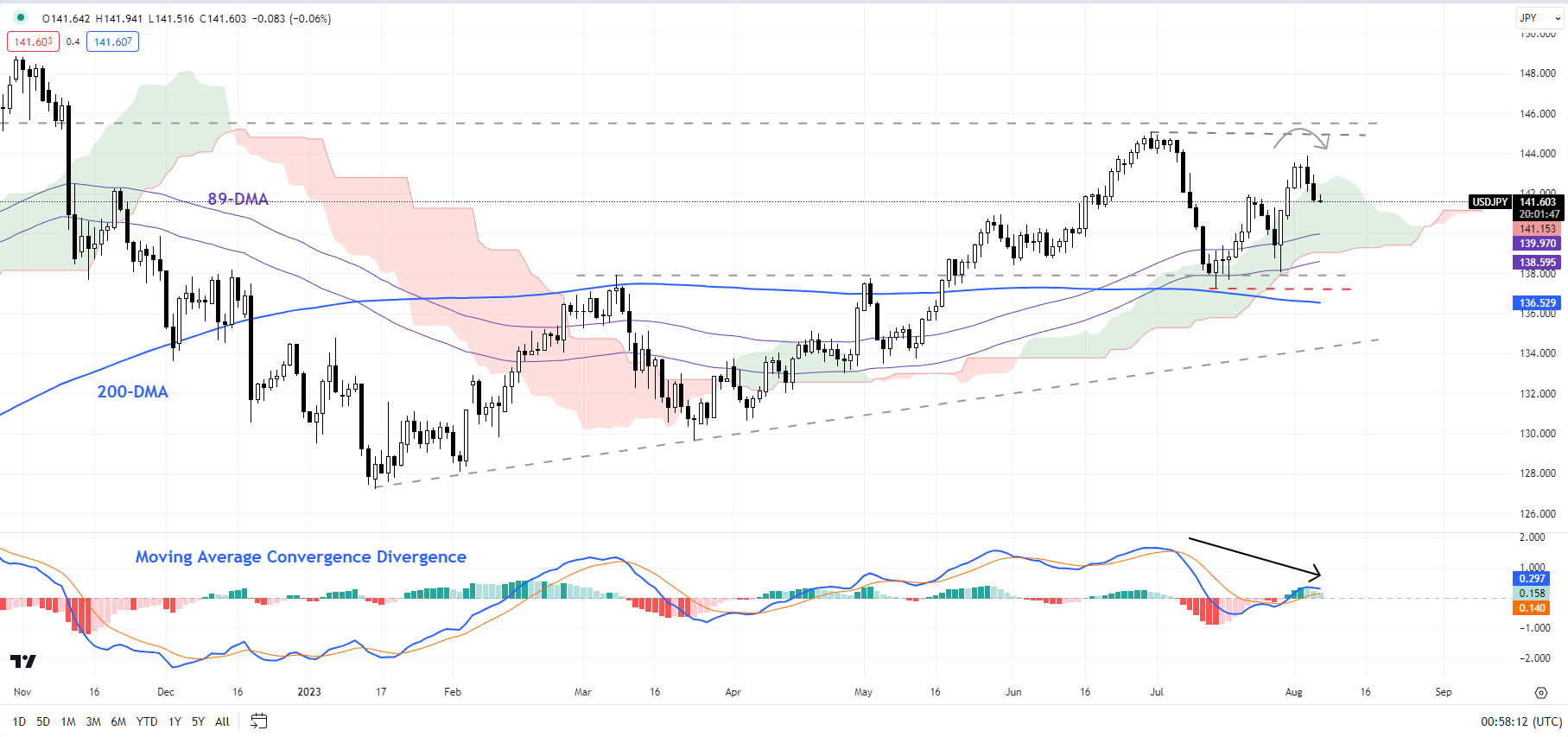This screenshot has width=1568, height=737.
Task: Select the 1Y time range
Action: coord(175,721)
